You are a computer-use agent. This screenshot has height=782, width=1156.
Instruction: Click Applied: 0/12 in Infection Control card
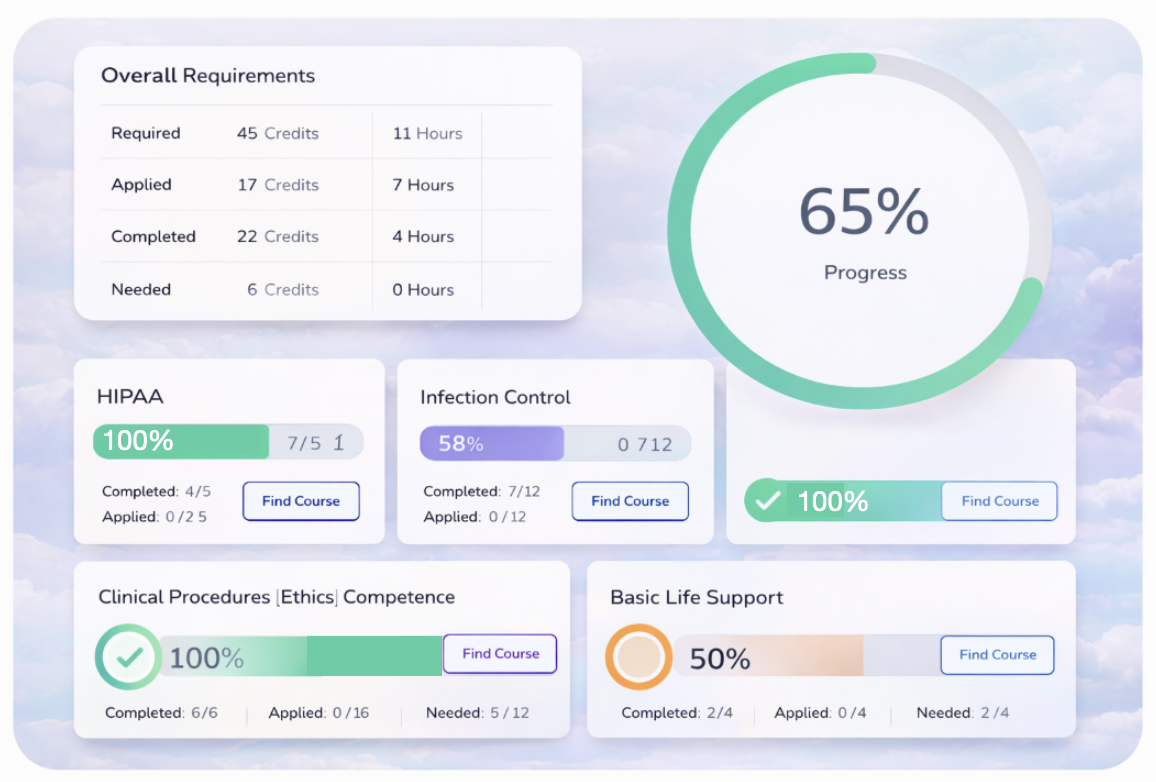(475, 517)
